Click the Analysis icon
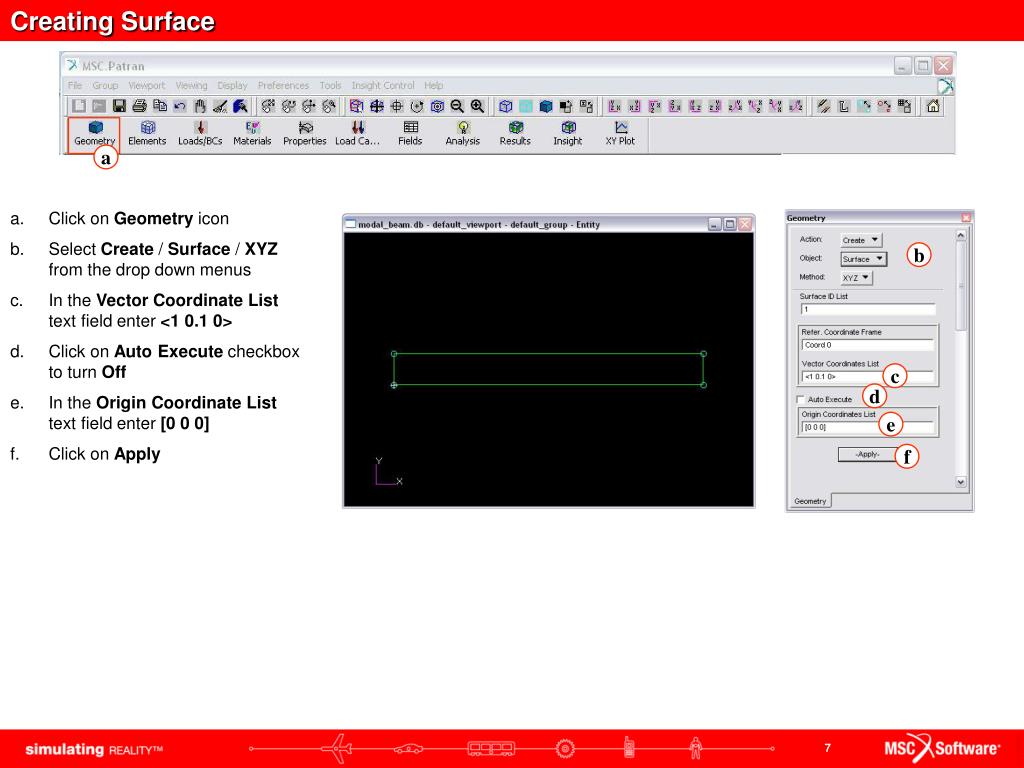This screenshot has height=768, width=1024. [x=462, y=134]
